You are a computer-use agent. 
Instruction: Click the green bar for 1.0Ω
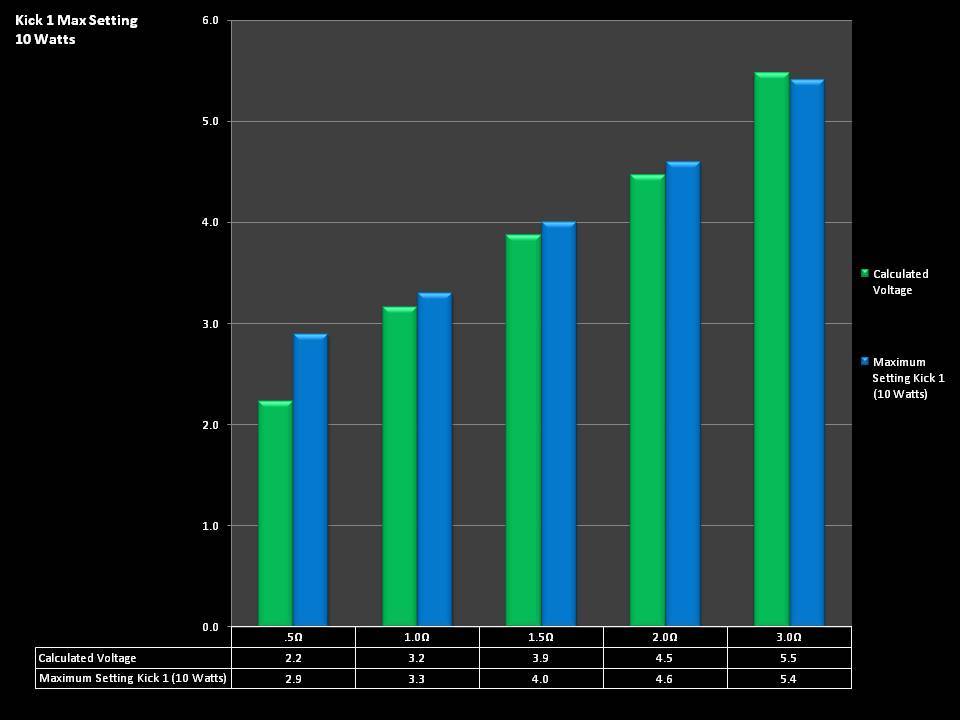399,467
